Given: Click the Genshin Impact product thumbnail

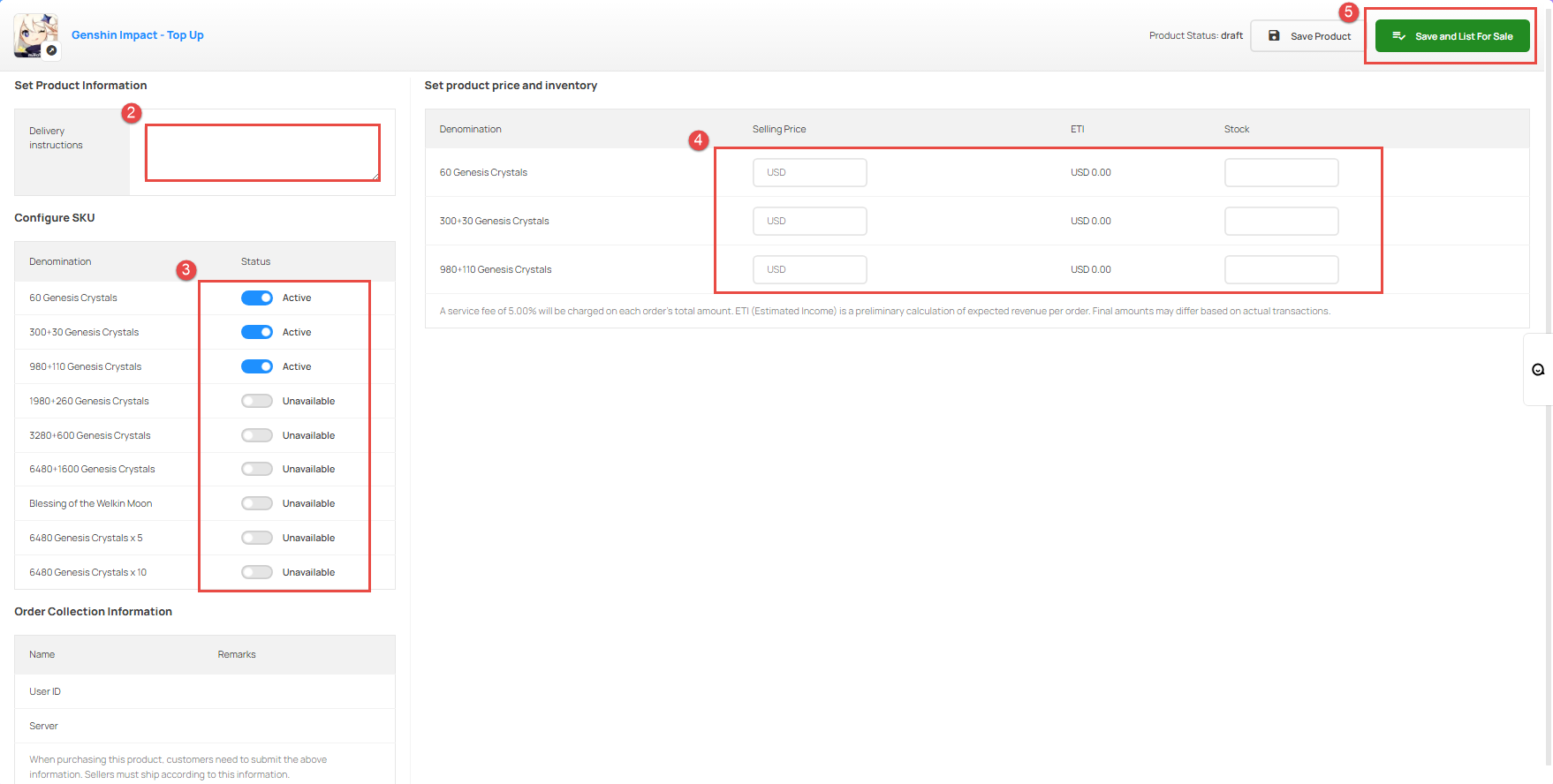Looking at the screenshot, I should pos(36,35).
